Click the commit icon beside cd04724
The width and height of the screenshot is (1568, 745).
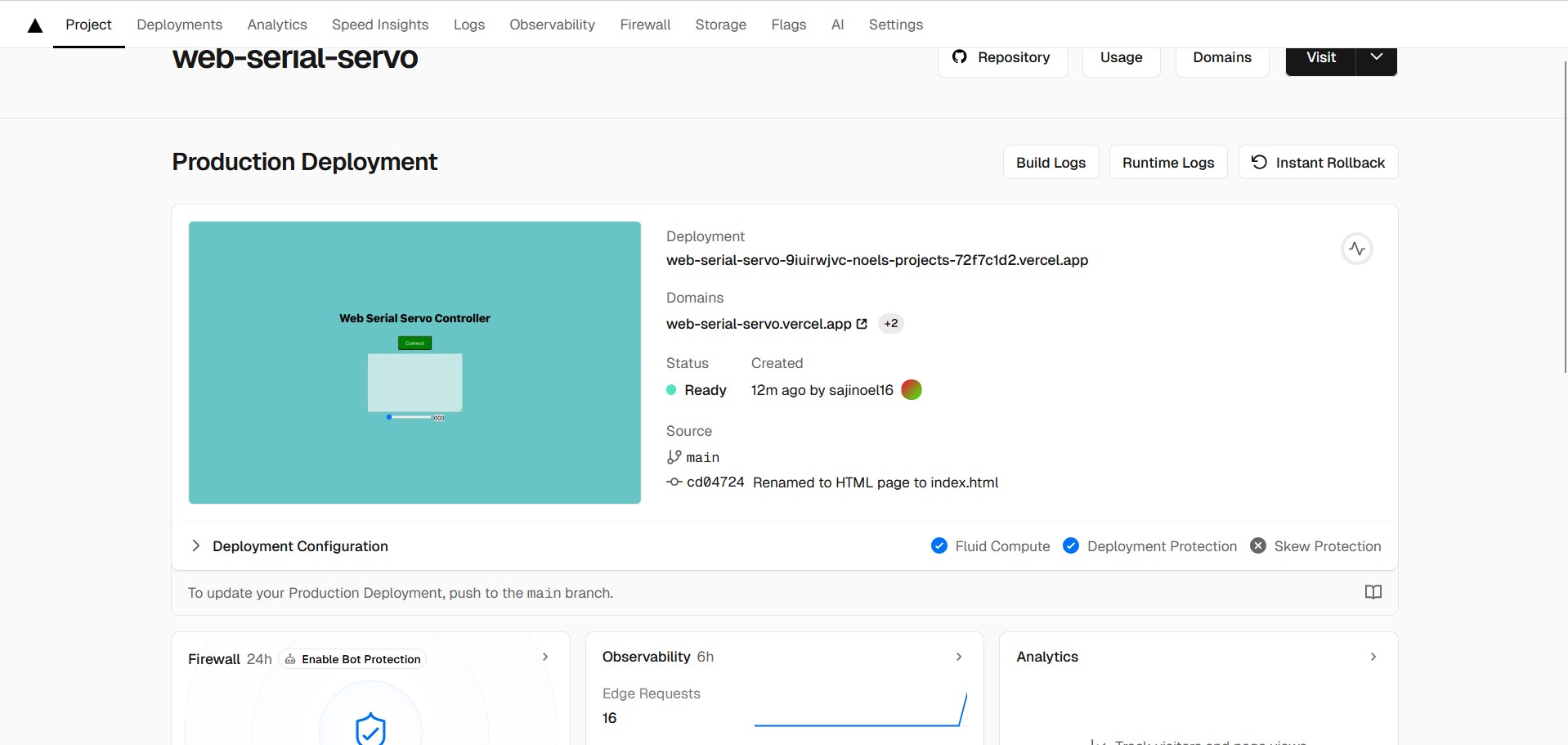(674, 482)
